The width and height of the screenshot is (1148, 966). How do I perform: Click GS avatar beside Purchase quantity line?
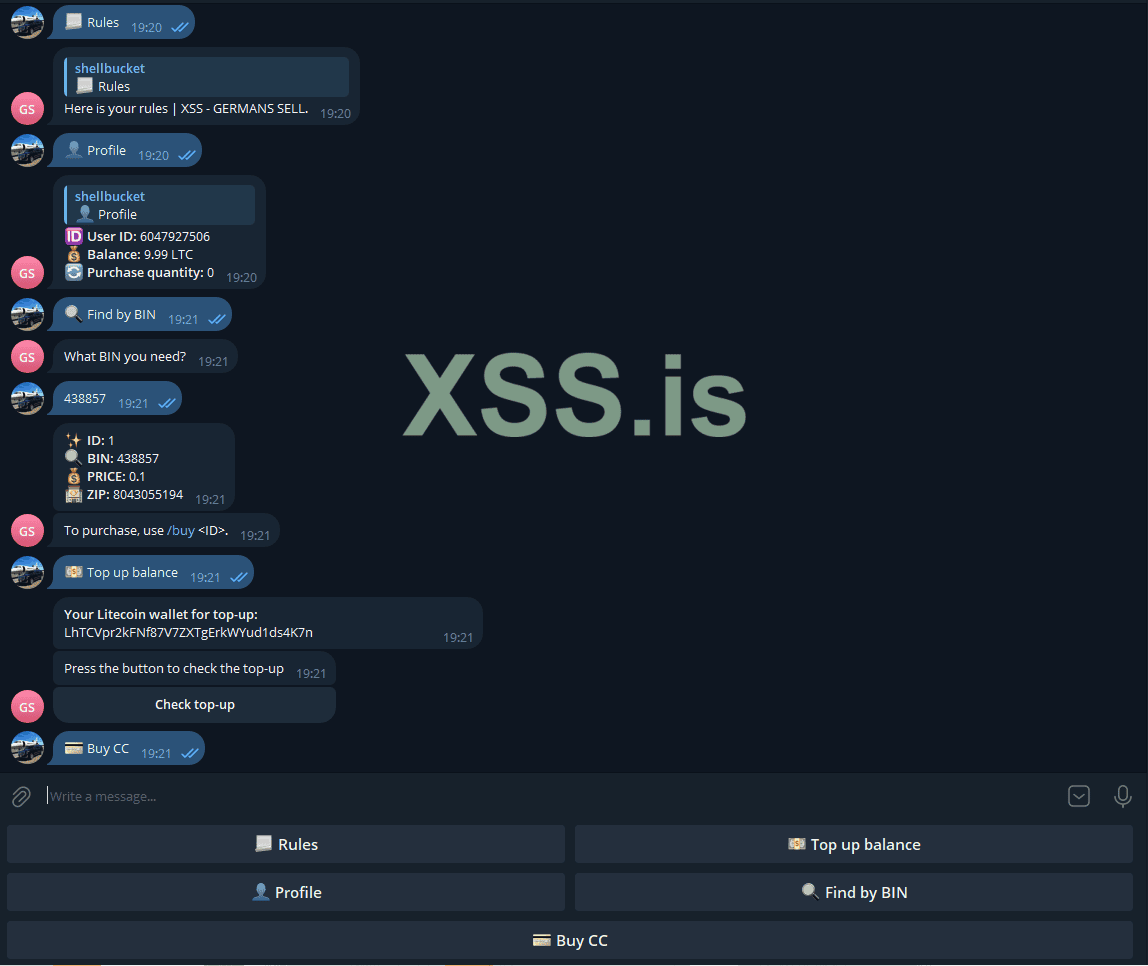27,272
